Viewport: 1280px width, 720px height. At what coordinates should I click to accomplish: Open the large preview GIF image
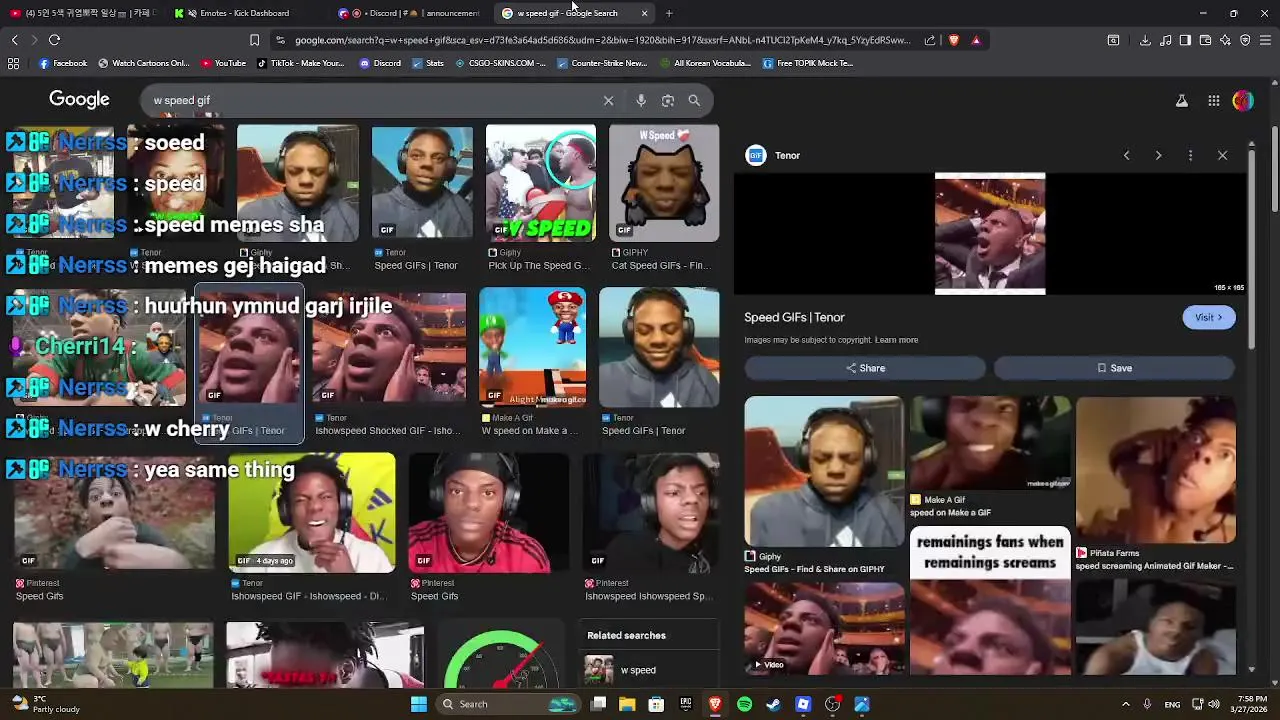click(990, 234)
